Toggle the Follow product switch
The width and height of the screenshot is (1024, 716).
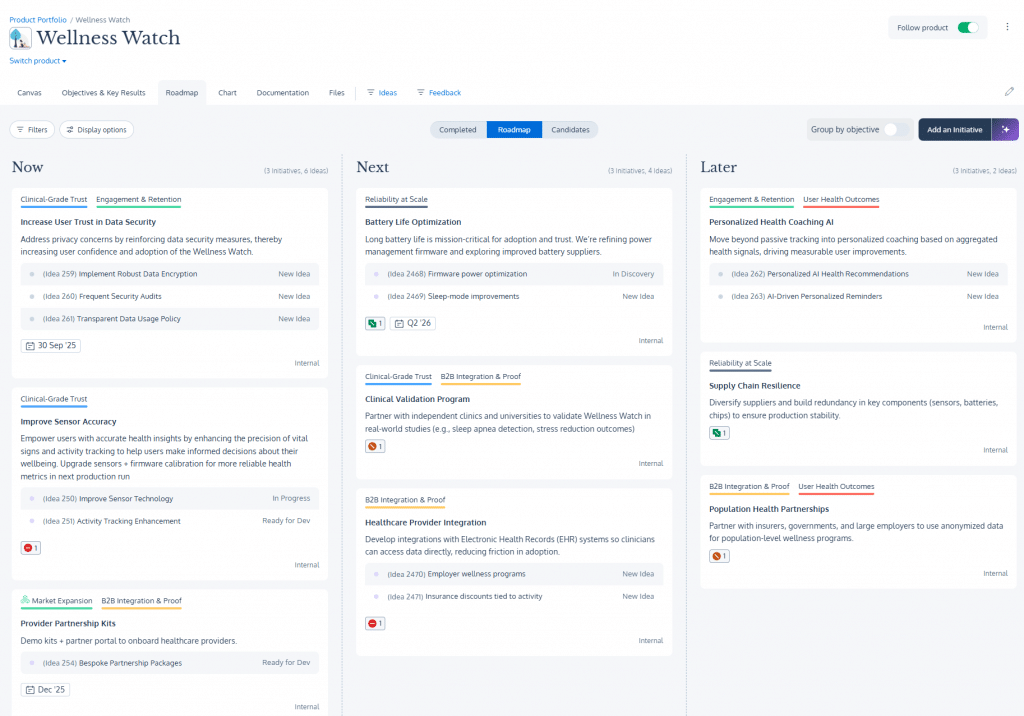968,27
